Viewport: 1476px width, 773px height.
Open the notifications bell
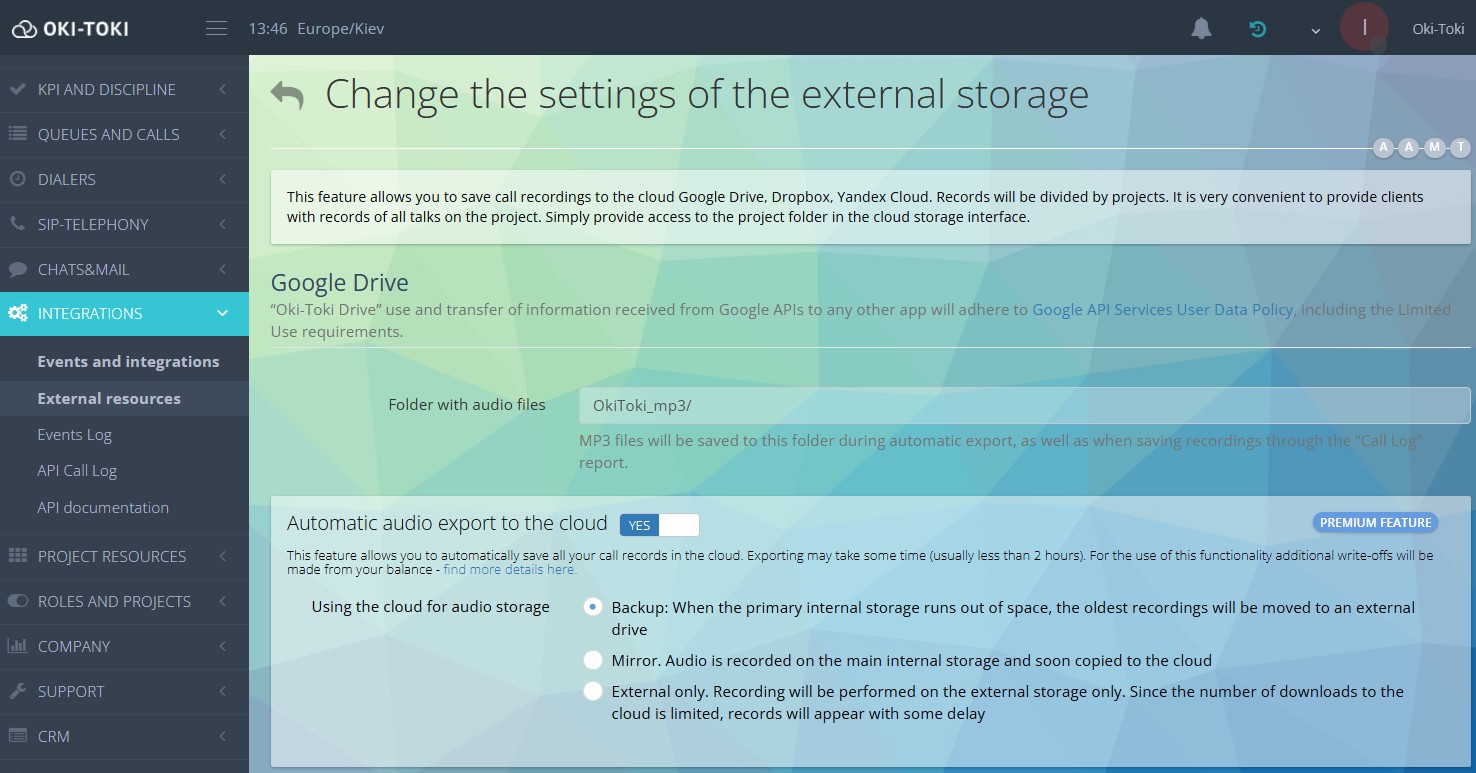1201,29
